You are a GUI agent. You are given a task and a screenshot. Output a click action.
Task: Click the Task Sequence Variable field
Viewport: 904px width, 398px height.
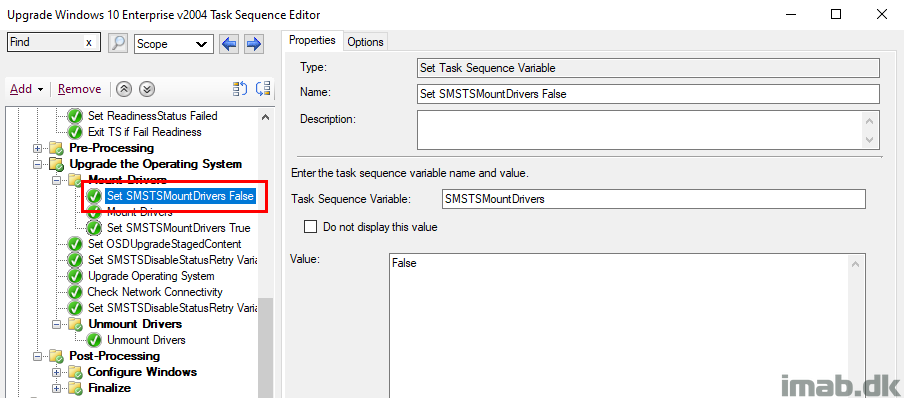pos(653,199)
